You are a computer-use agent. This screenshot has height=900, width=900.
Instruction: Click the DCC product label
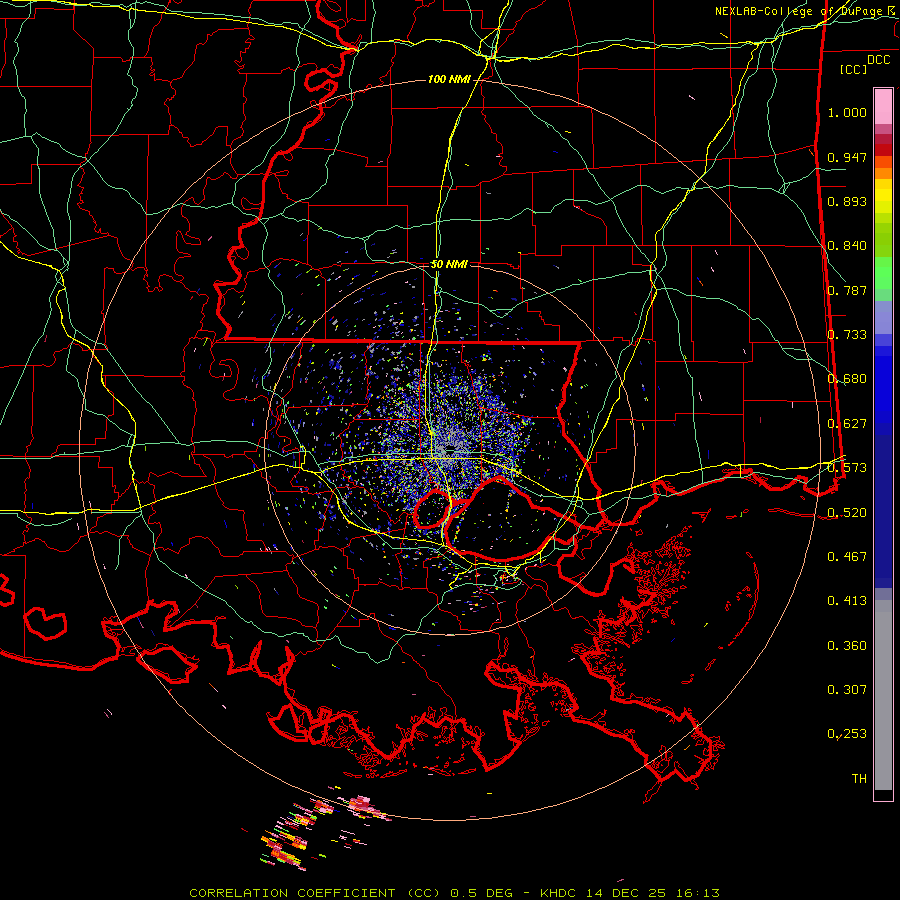click(878, 60)
